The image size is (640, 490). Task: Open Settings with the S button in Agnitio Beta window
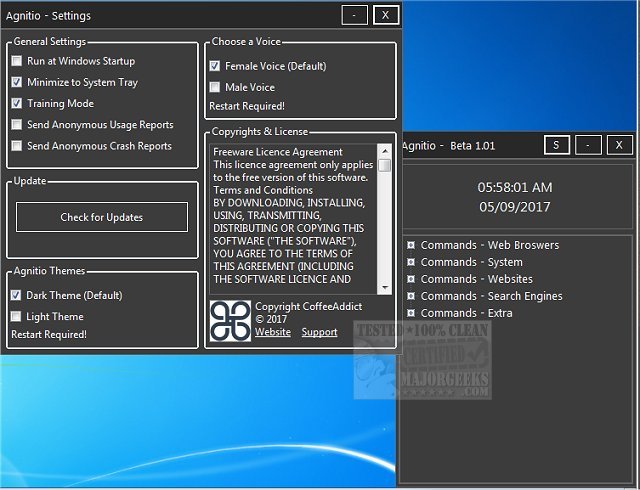click(x=557, y=145)
